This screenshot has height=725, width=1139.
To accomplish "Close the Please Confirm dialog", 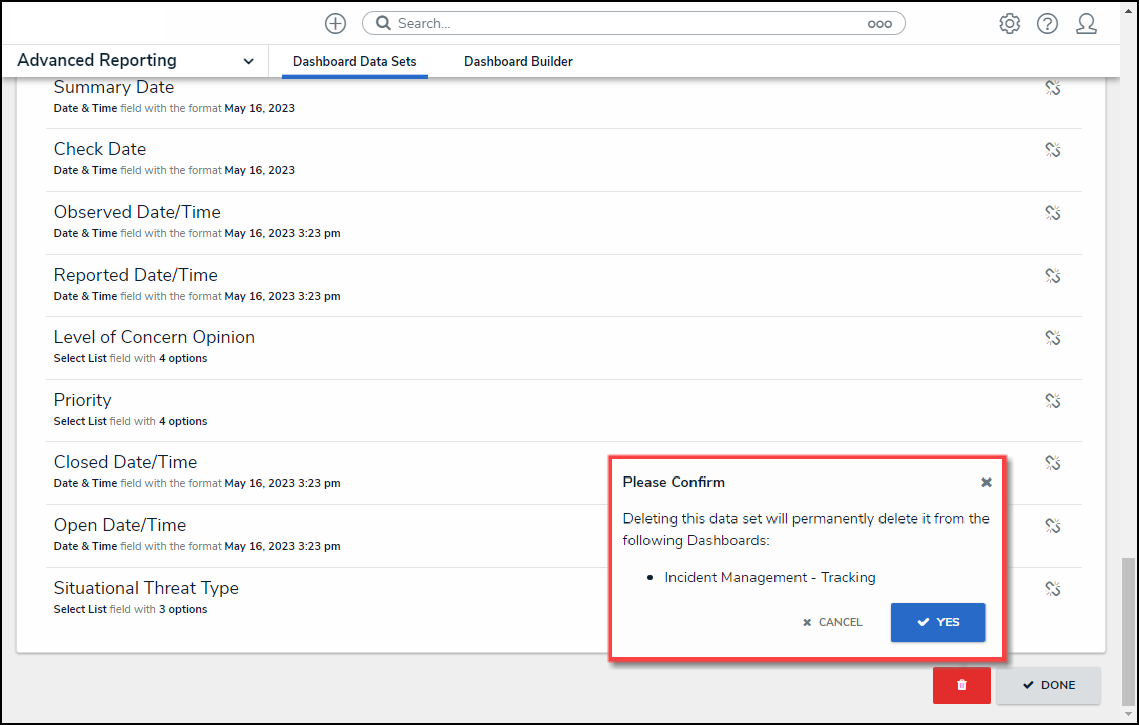I will (x=986, y=482).
